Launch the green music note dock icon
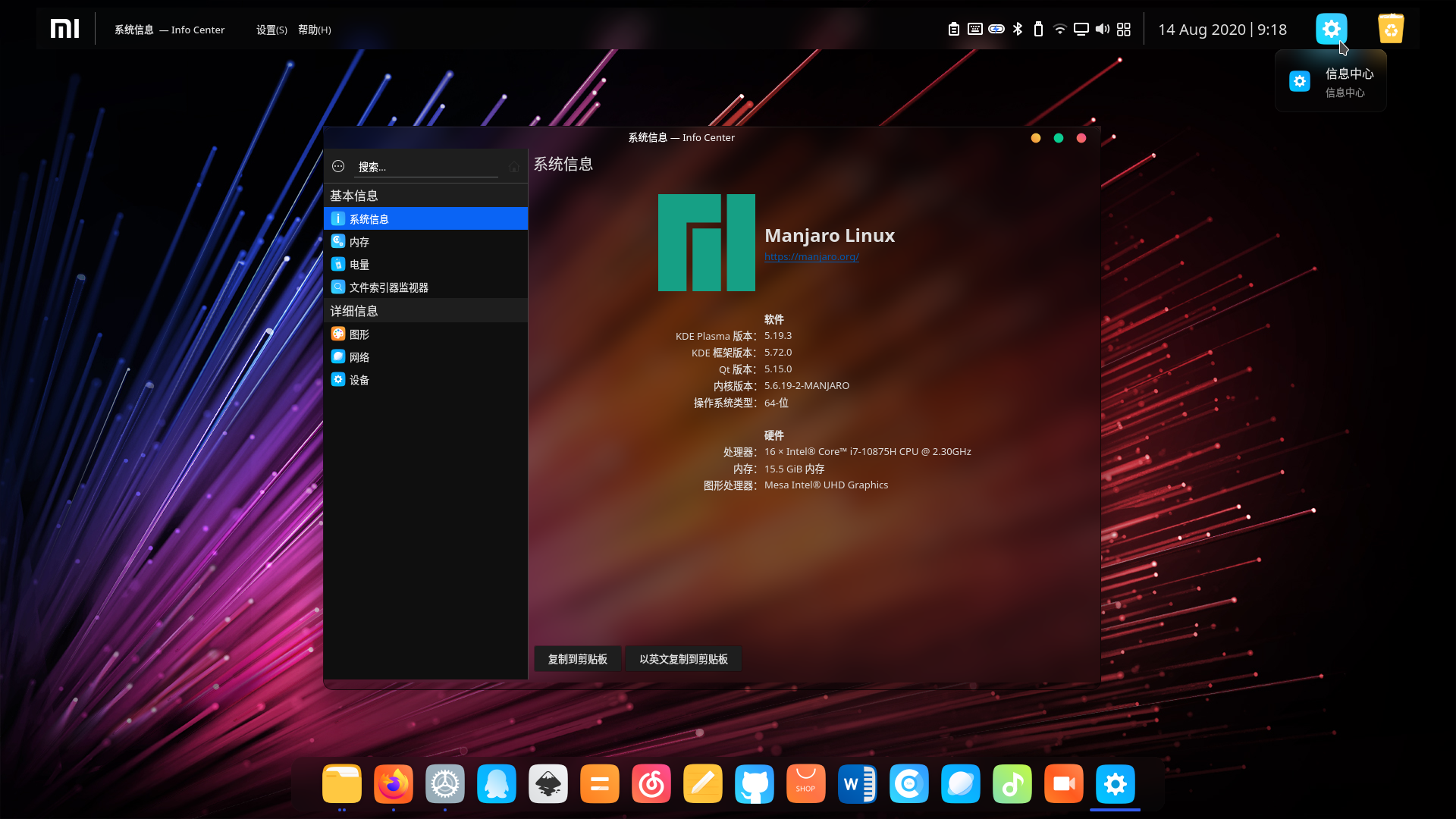The height and width of the screenshot is (819, 1456). [1012, 783]
